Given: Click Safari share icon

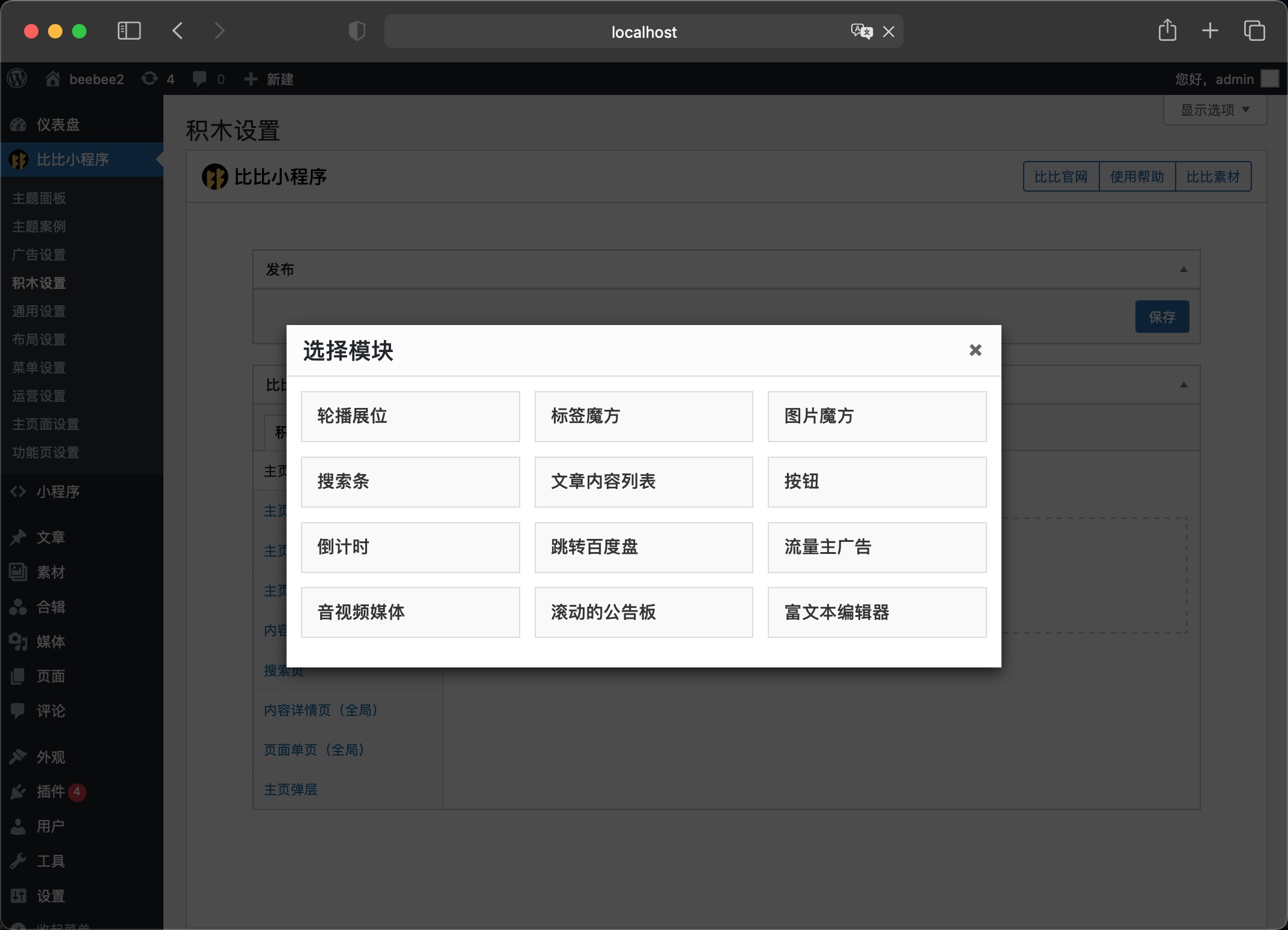Looking at the screenshot, I should tap(1167, 30).
